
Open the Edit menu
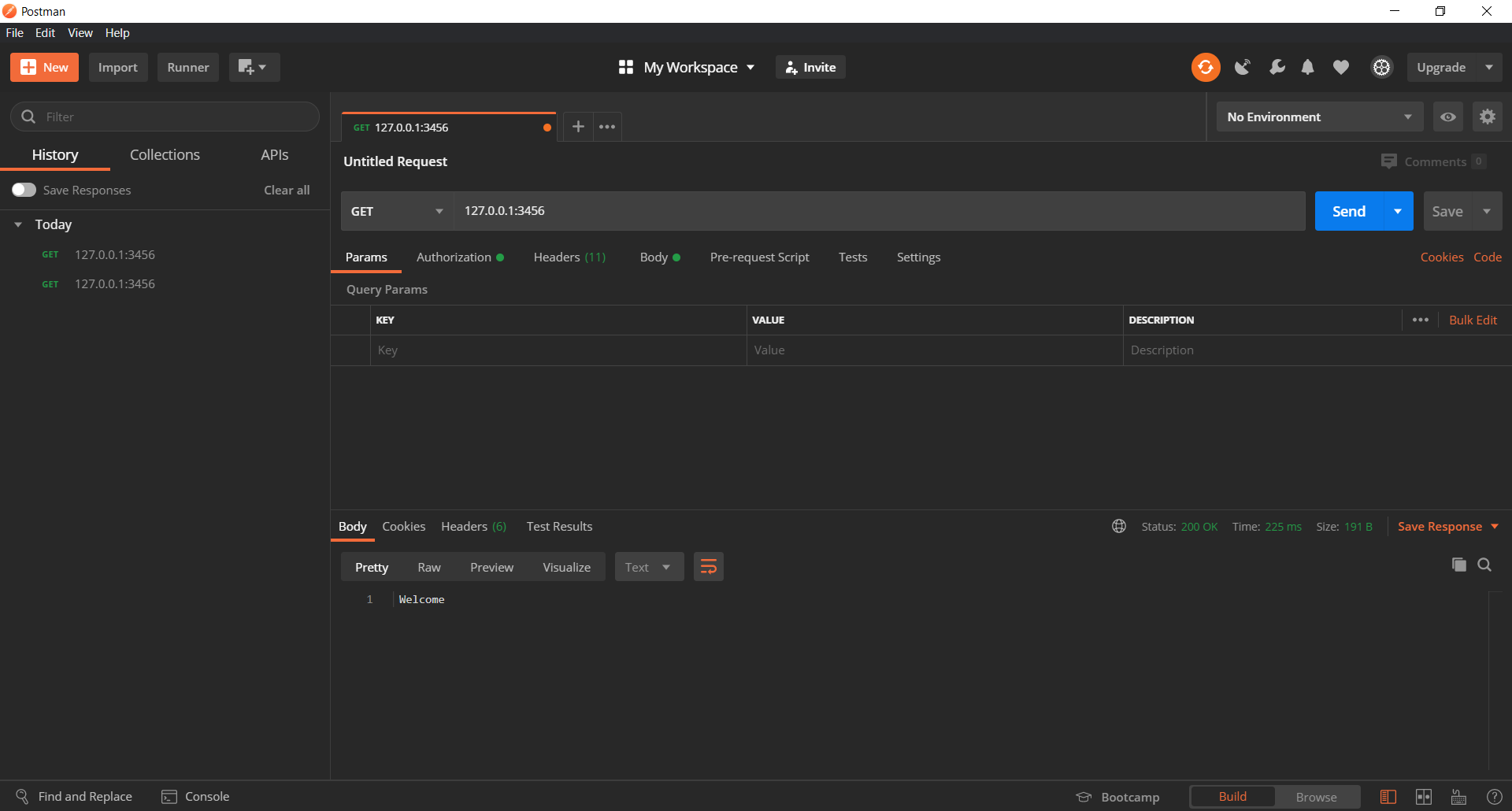pyautogui.click(x=45, y=33)
